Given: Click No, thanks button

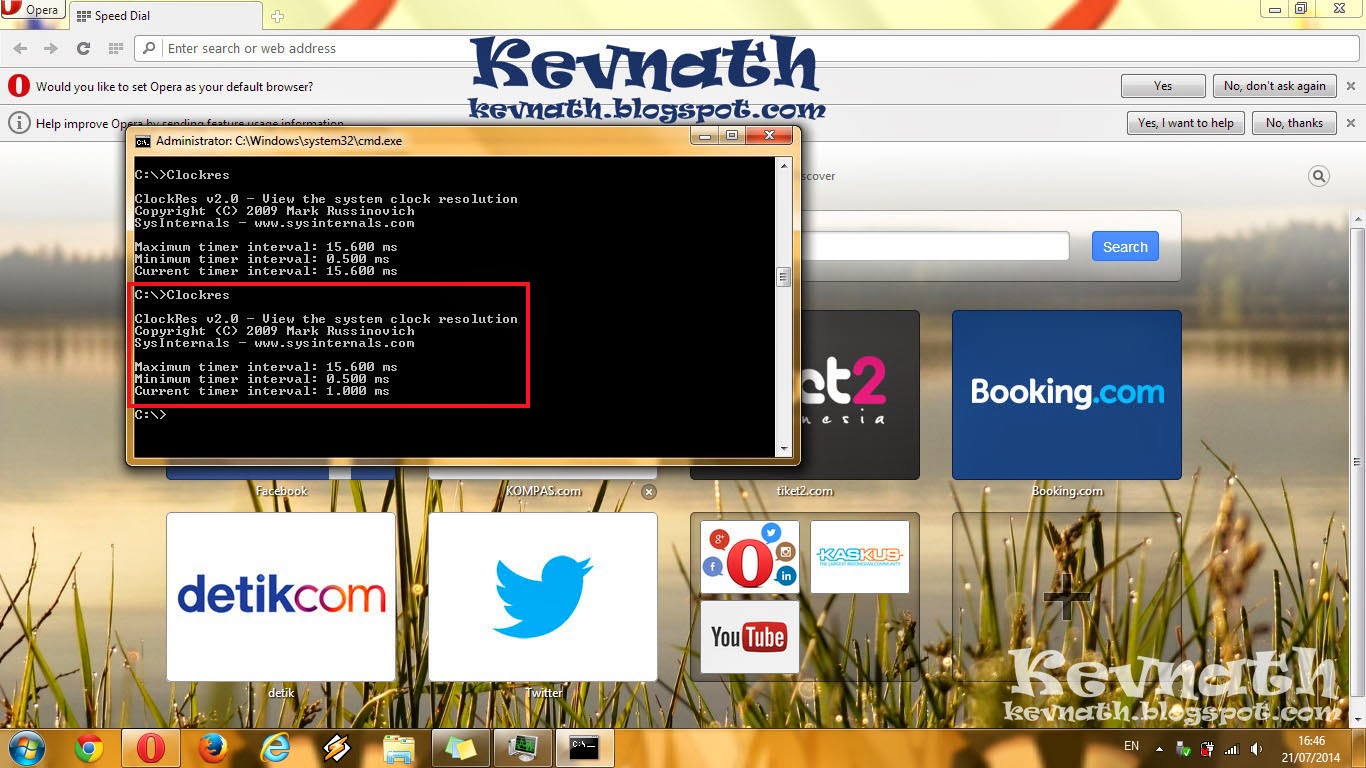Looking at the screenshot, I should pyautogui.click(x=1294, y=123).
